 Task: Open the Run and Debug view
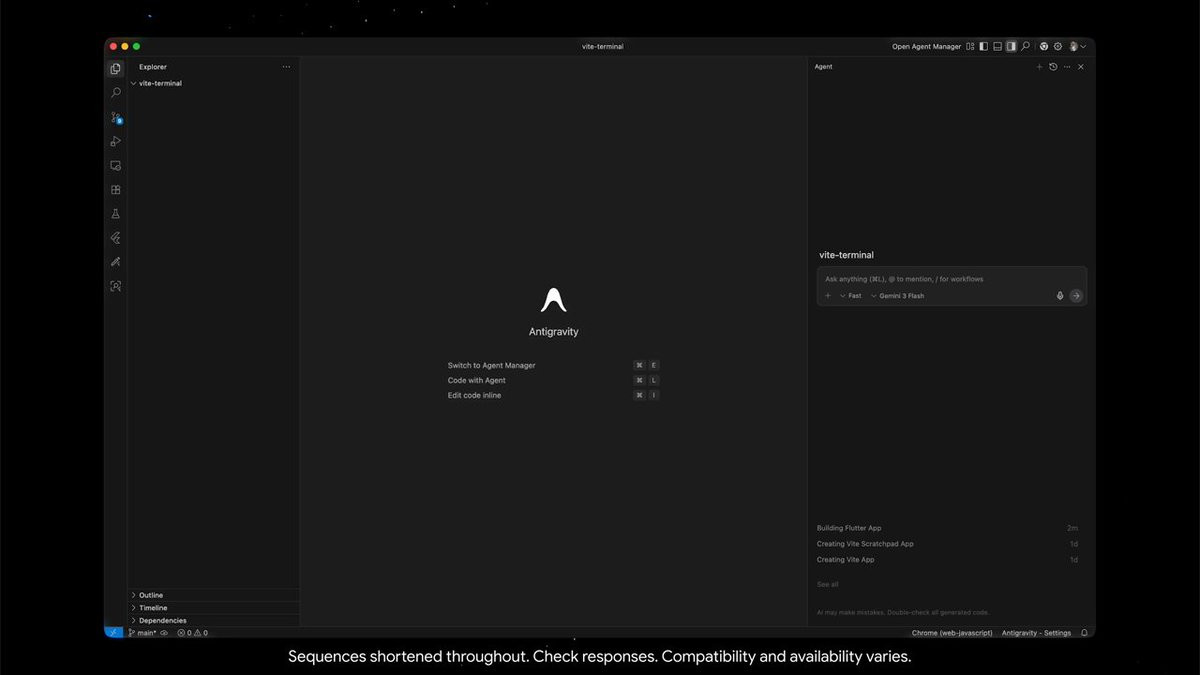click(x=116, y=141)
